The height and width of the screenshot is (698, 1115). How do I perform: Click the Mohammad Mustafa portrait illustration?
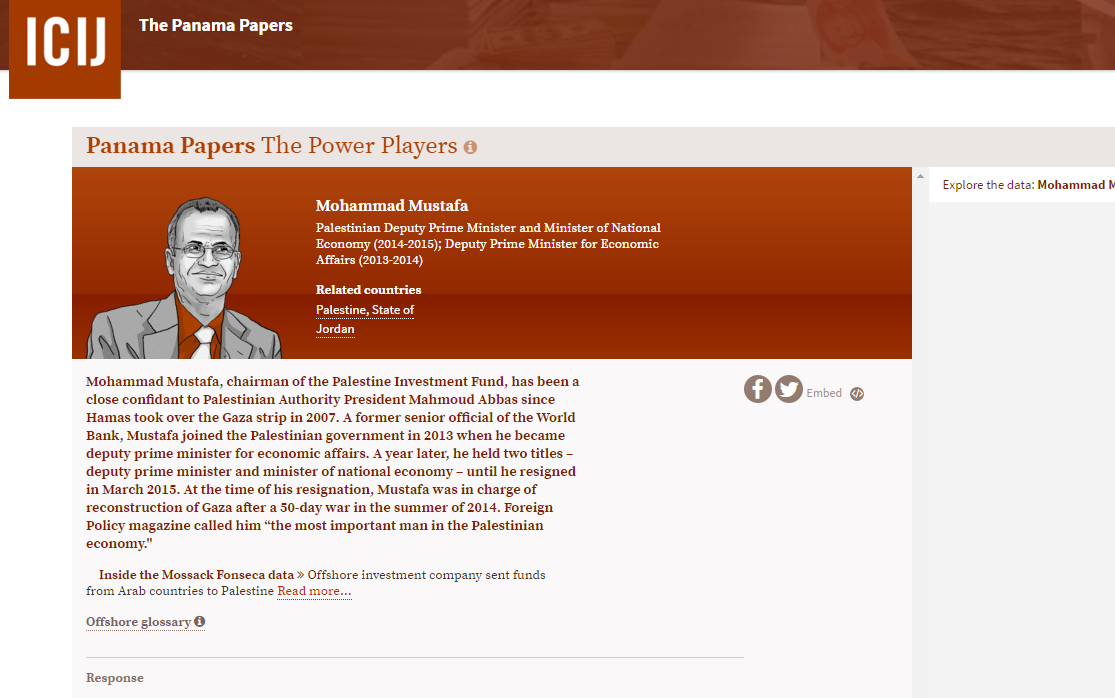[x=184, y=278]
